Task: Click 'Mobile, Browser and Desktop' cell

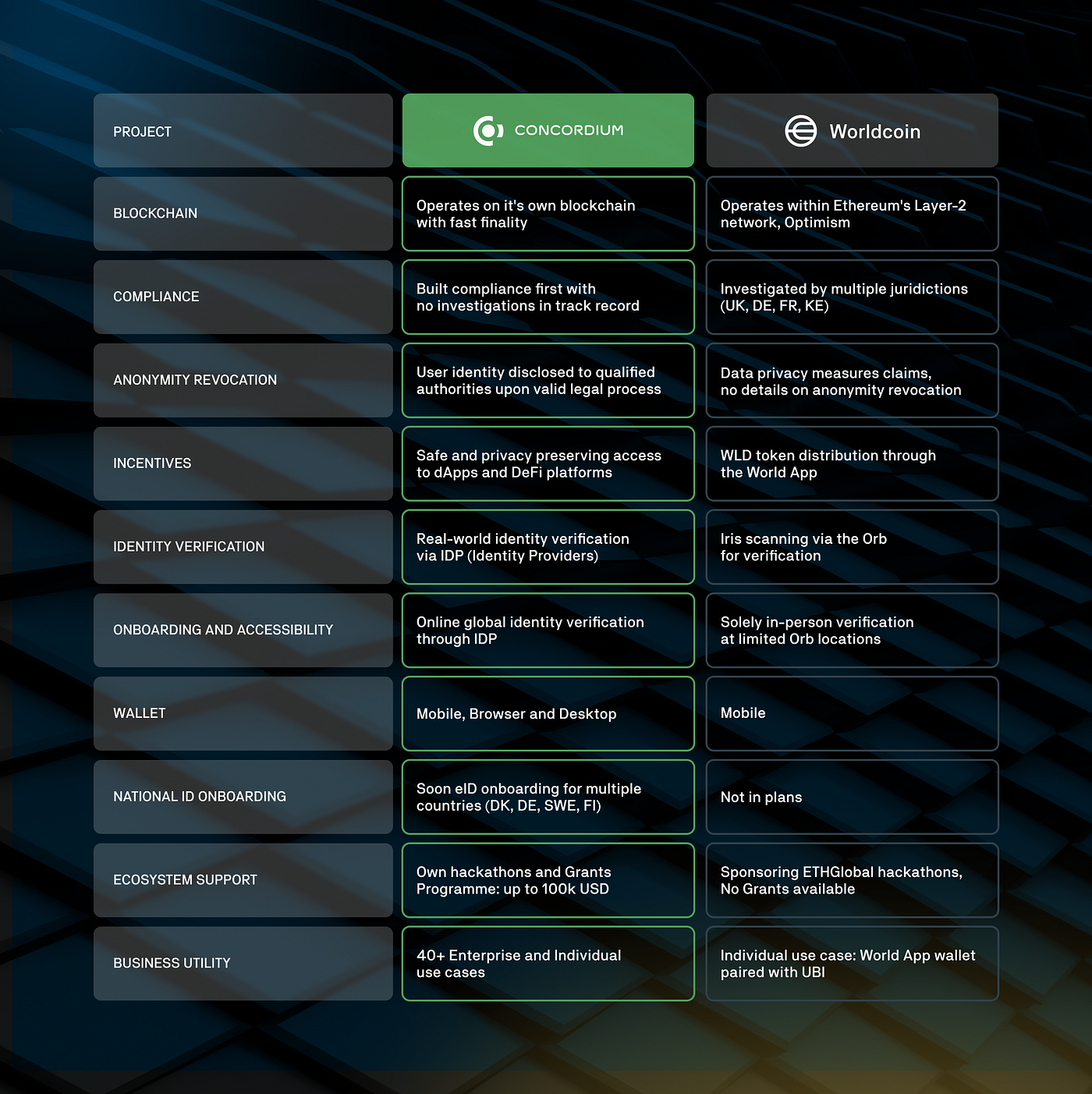Action: click(548, 713)
